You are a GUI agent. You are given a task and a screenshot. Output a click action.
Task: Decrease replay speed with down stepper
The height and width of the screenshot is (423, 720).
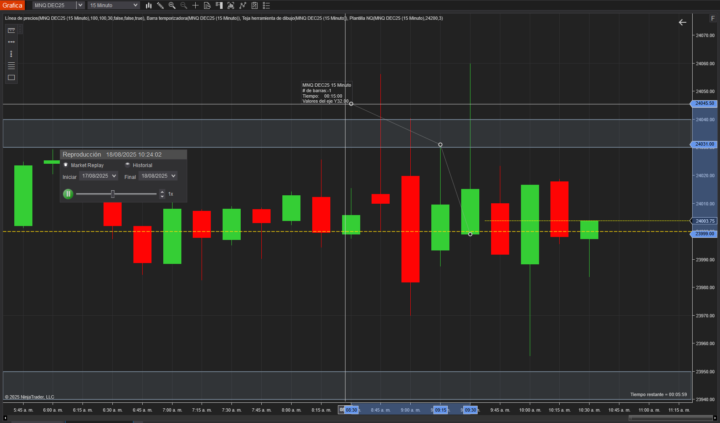tap(162, 196)
